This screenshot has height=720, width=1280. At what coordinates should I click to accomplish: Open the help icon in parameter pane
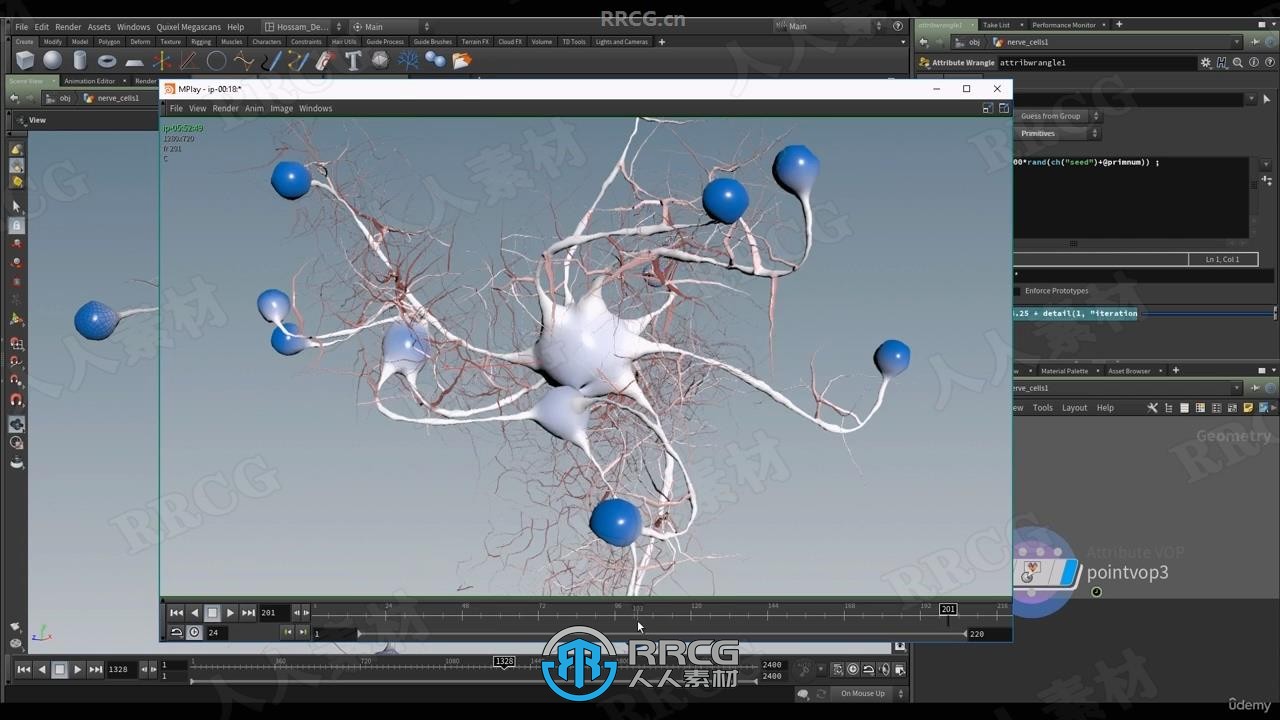[1268, 62]
